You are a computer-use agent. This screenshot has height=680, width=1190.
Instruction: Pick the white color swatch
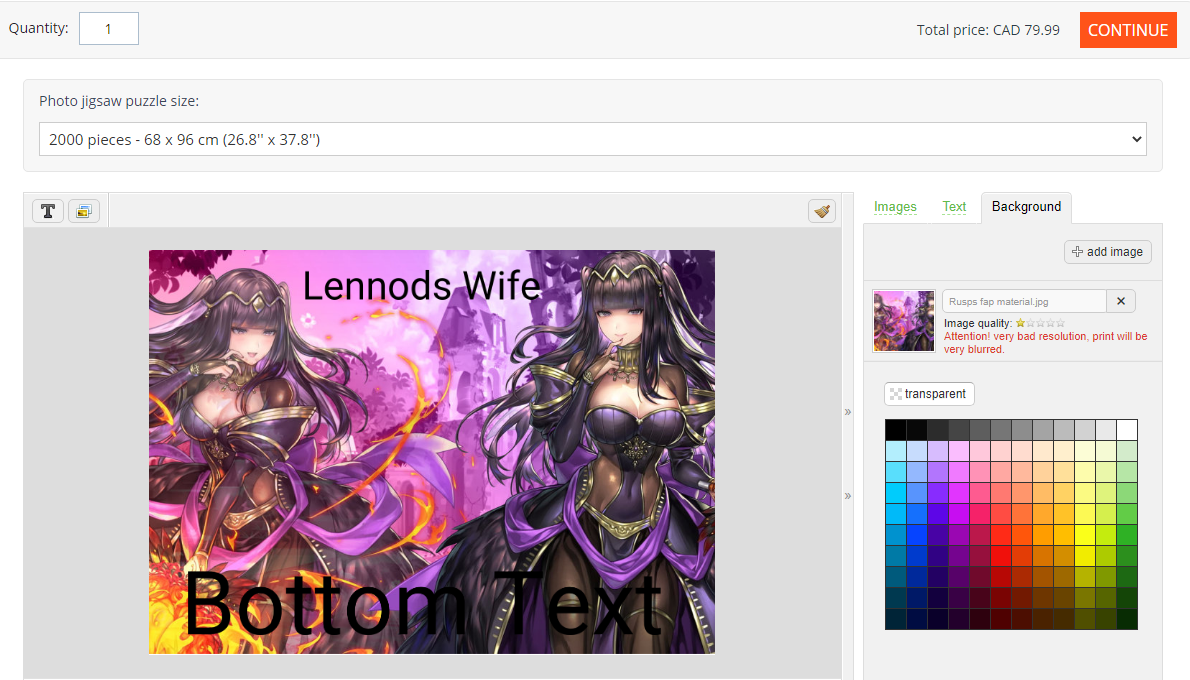[x=1127, y=430]
